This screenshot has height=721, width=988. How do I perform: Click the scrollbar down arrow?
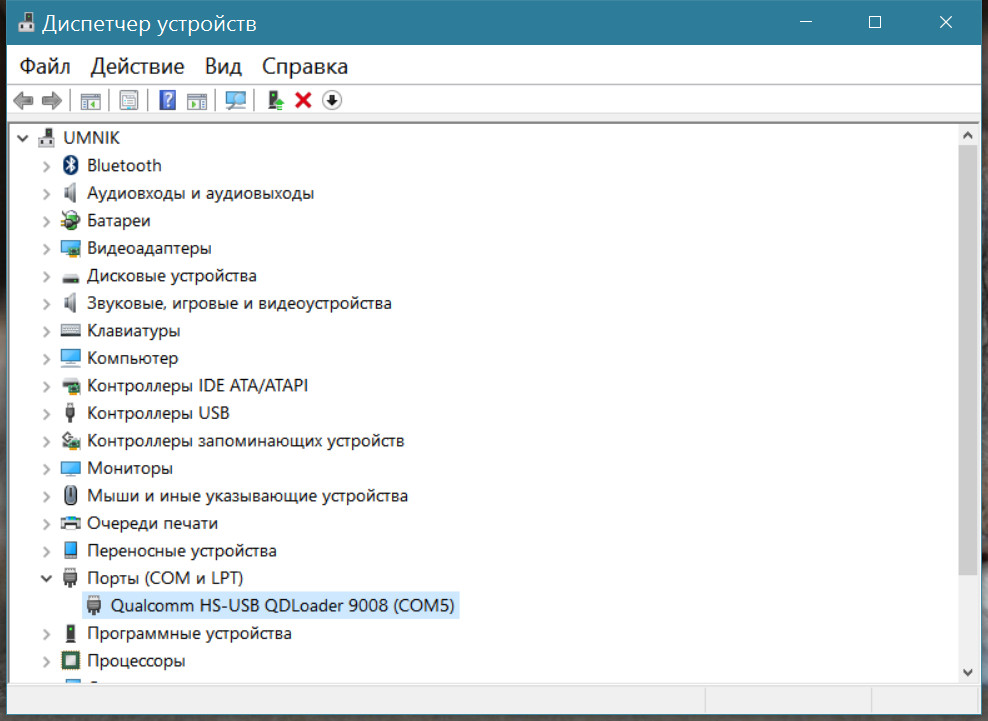(x=967, y=672)
